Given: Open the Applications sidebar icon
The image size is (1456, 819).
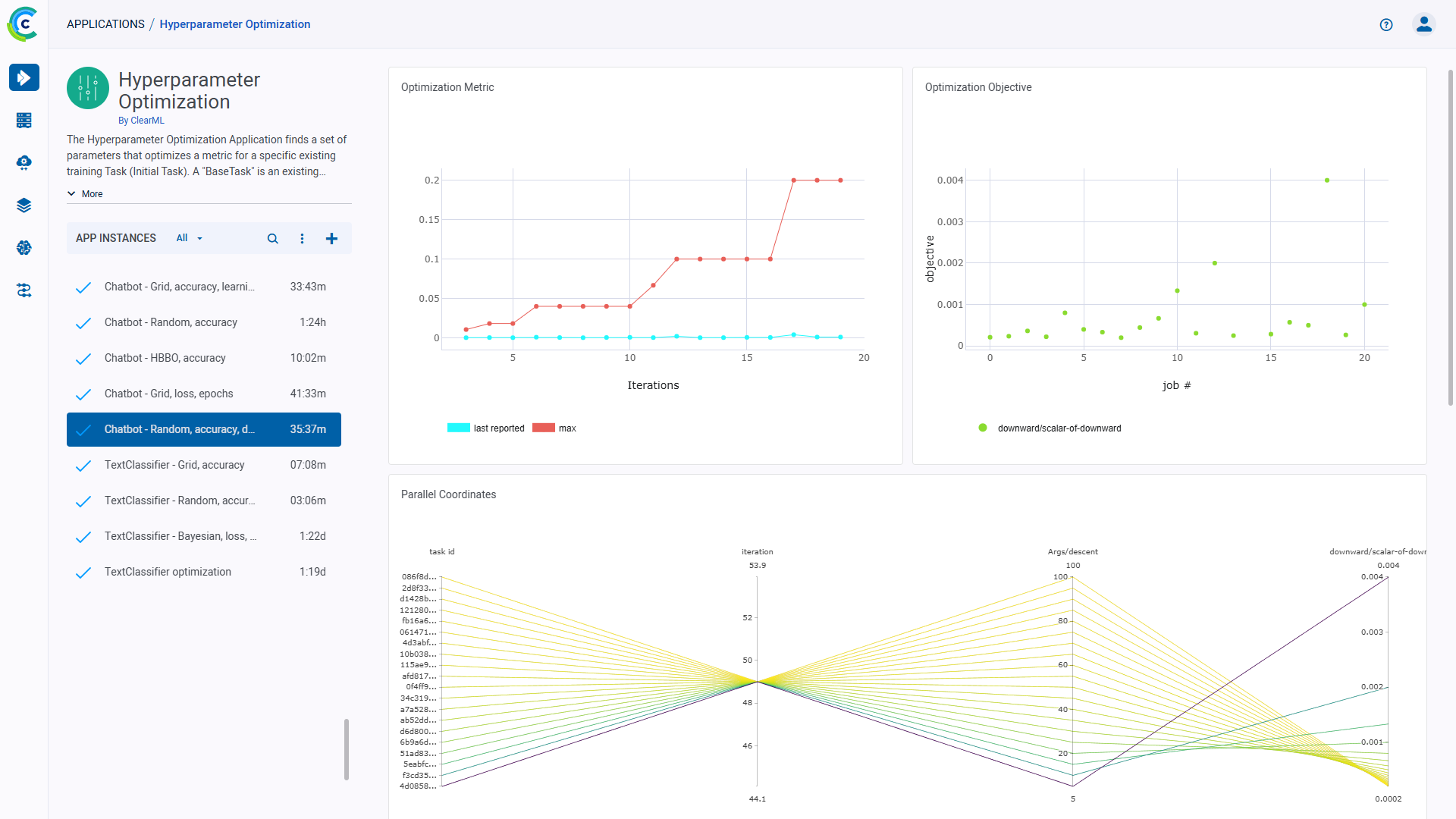Looking at the screenshot, I should tap(24, 77).
